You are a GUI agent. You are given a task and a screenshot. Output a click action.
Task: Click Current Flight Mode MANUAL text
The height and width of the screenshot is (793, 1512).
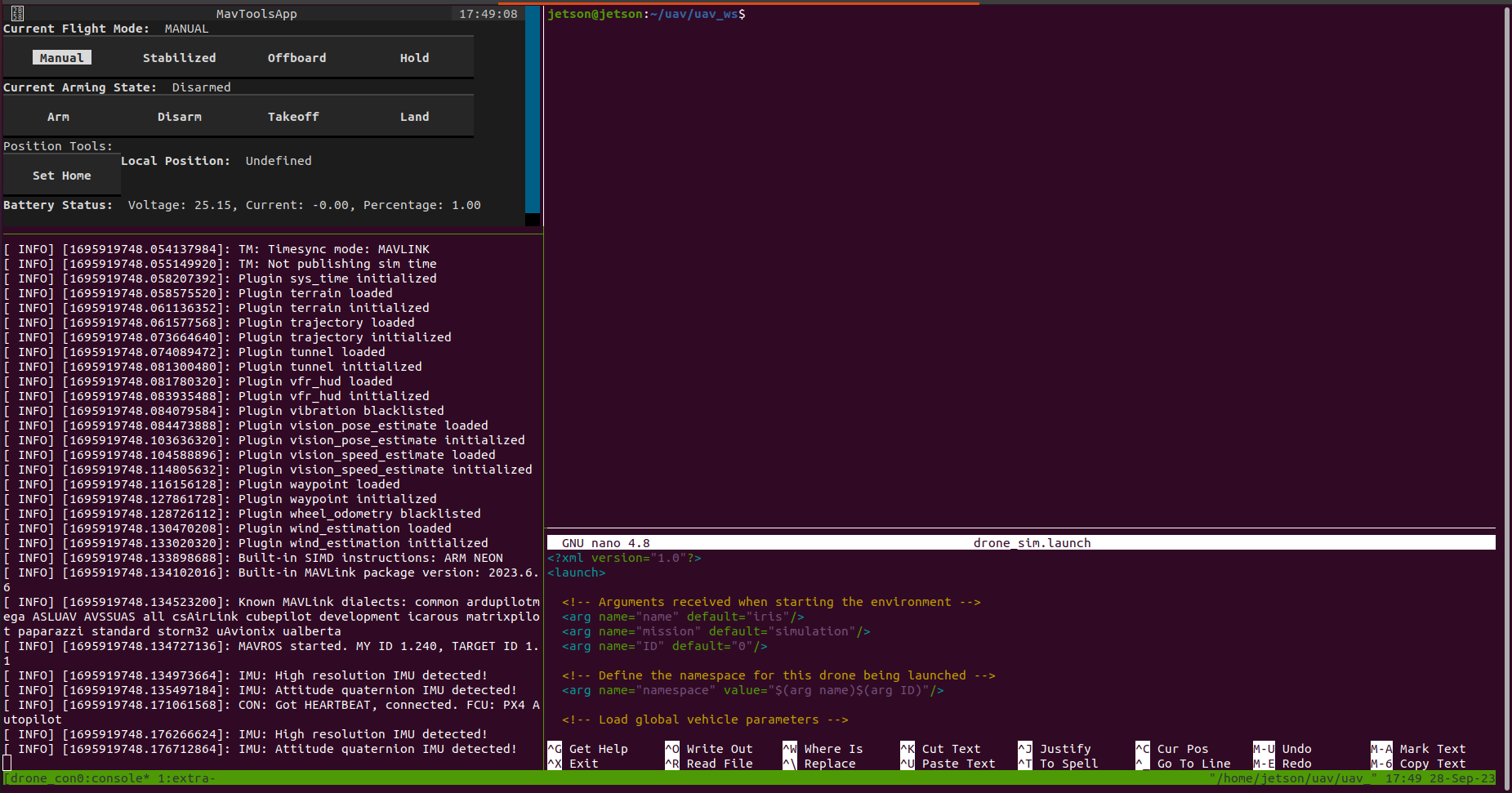point(186,29)
